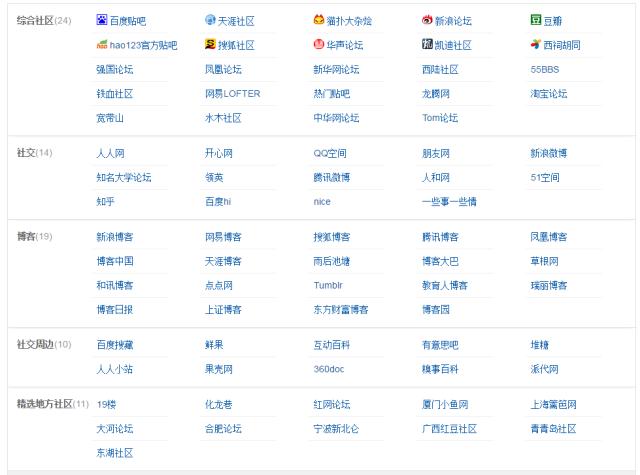Viewport: 640px width, 475px height.
Task: Open 新浪论坛 link
Action: point(453,21)
